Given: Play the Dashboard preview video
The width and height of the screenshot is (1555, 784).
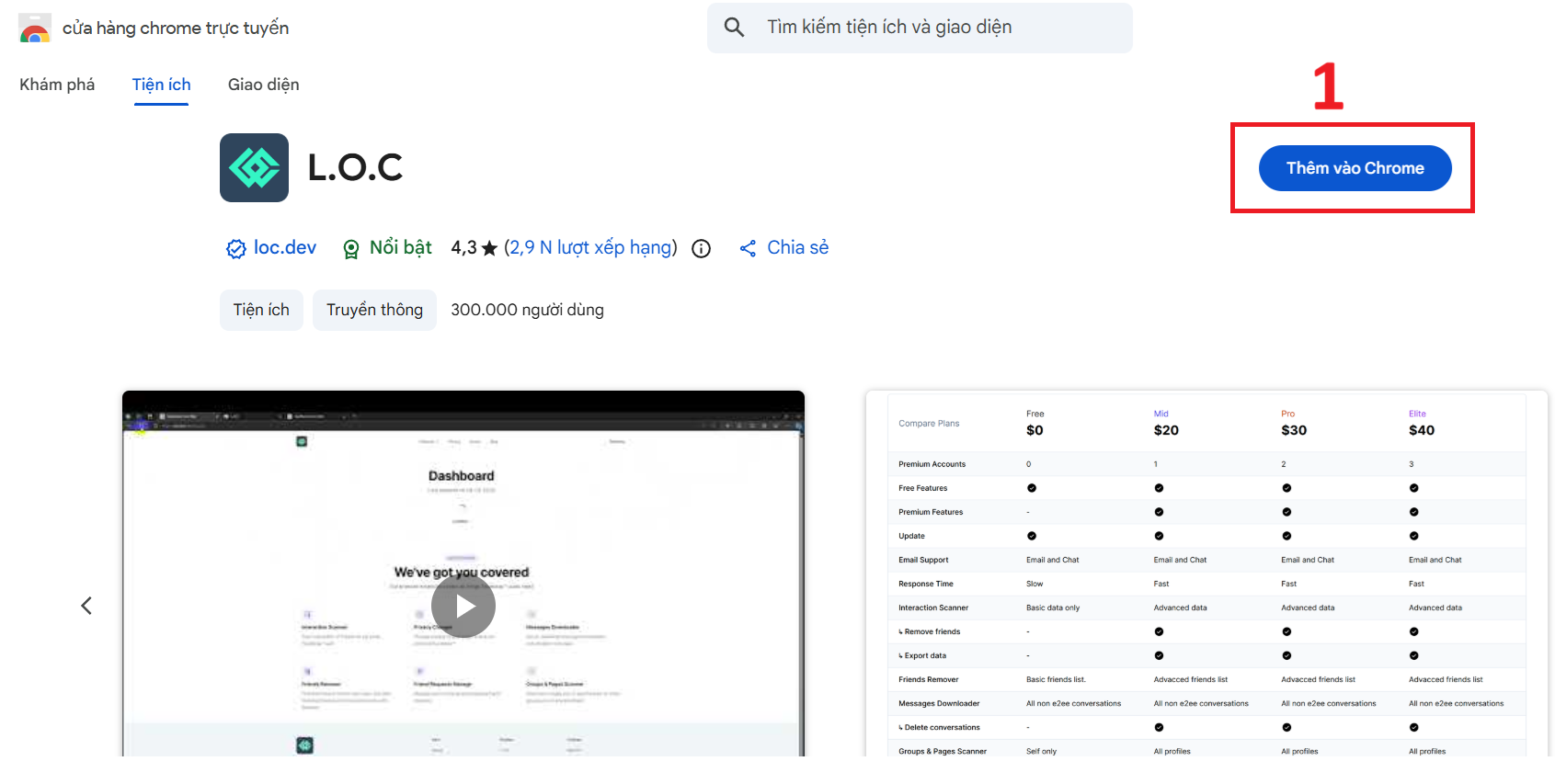Looking at the screenshot, I should pyautogui.click(x=463, y=607).
